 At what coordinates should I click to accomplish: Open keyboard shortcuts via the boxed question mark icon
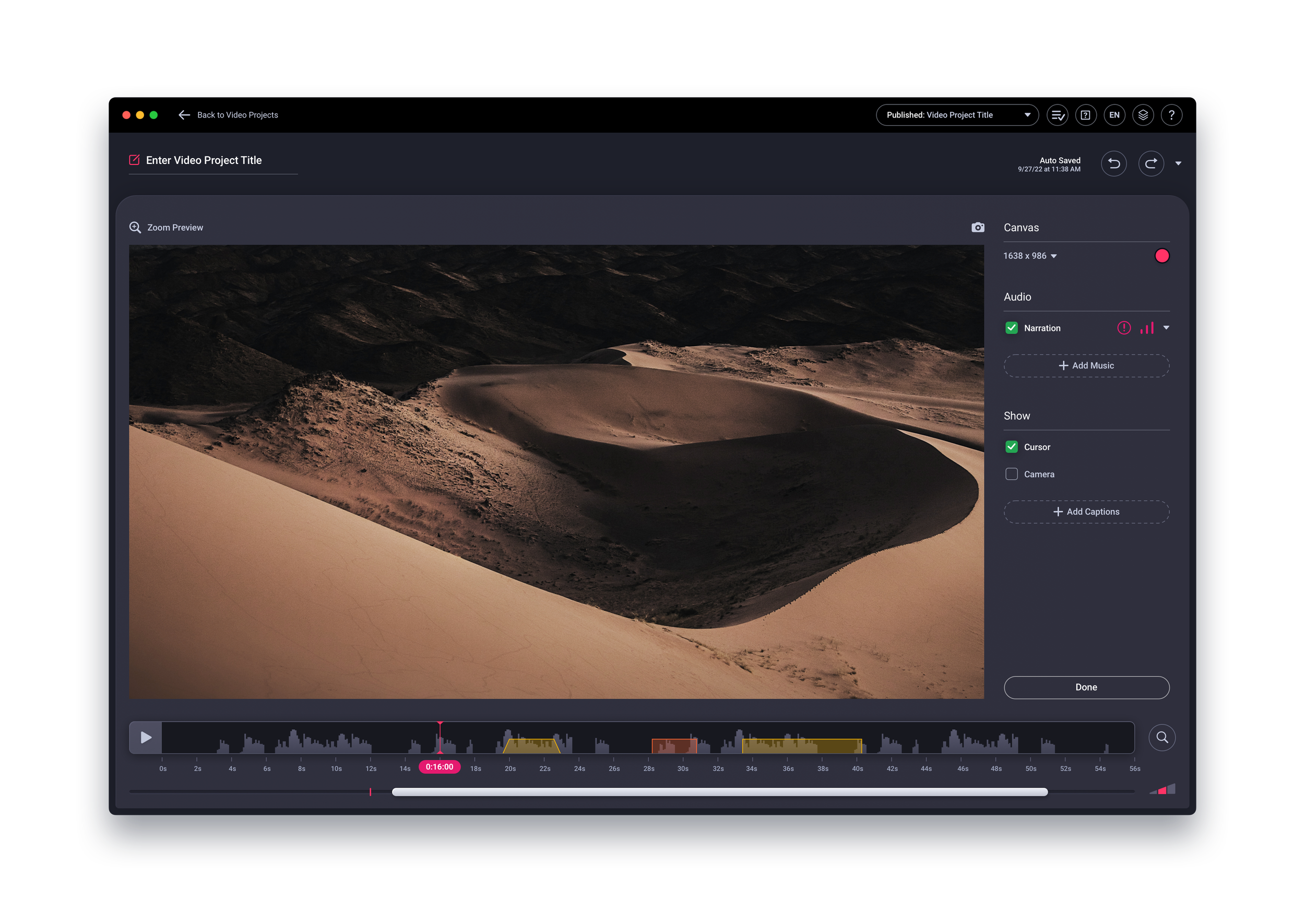click(1086, 115)
